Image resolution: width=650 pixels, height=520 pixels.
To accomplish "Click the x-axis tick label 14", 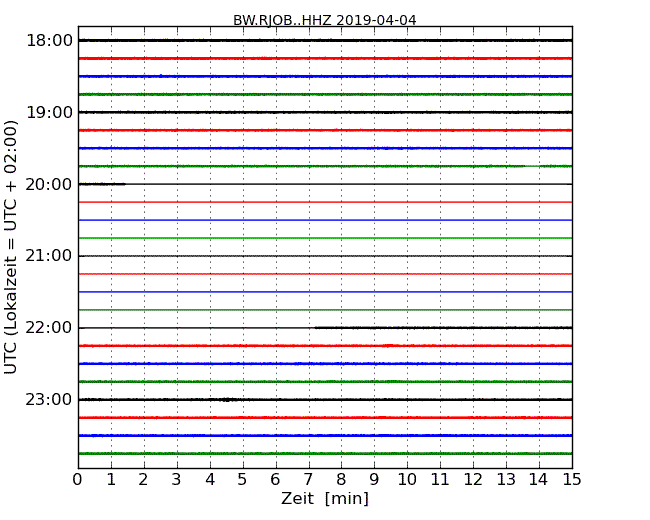I will click(538, 479).
